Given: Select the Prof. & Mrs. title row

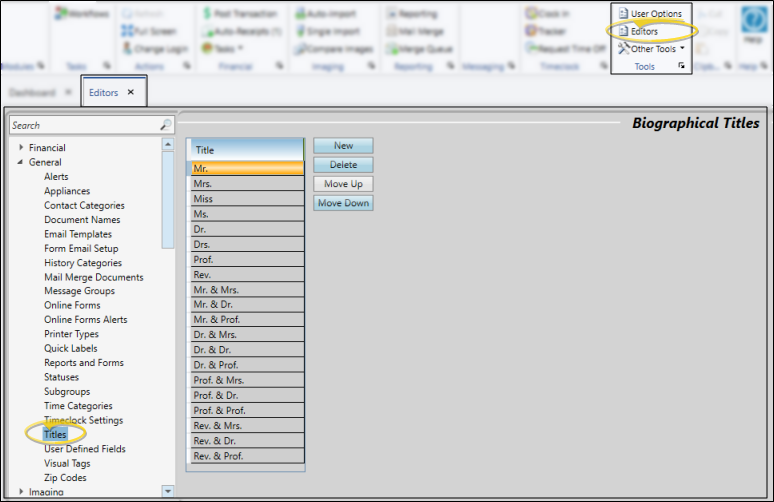Looking at the screenshot, I should pos(244,380).
